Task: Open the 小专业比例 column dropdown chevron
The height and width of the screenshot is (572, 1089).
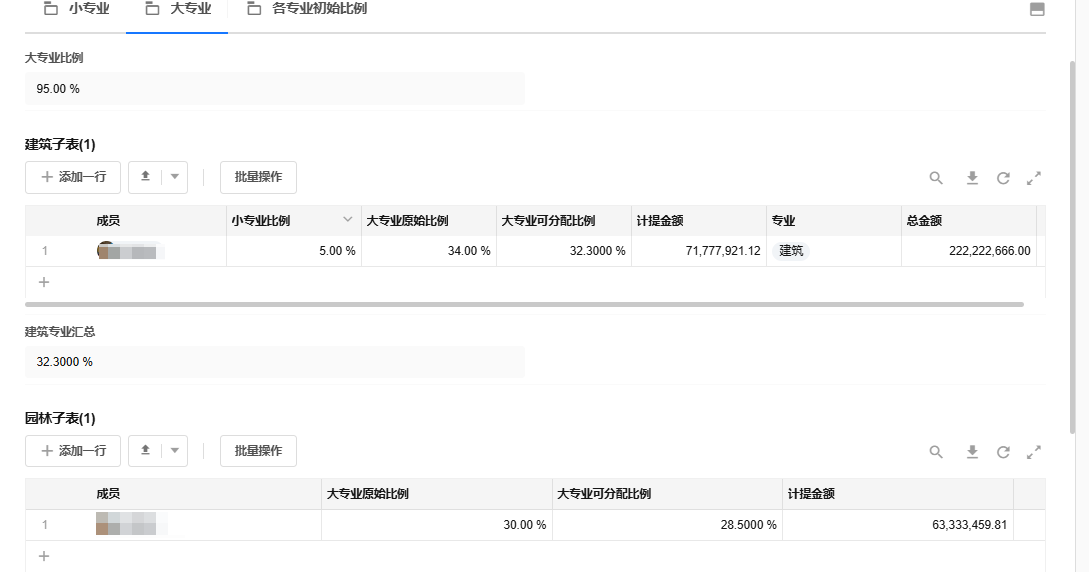Action: [347, 220]
